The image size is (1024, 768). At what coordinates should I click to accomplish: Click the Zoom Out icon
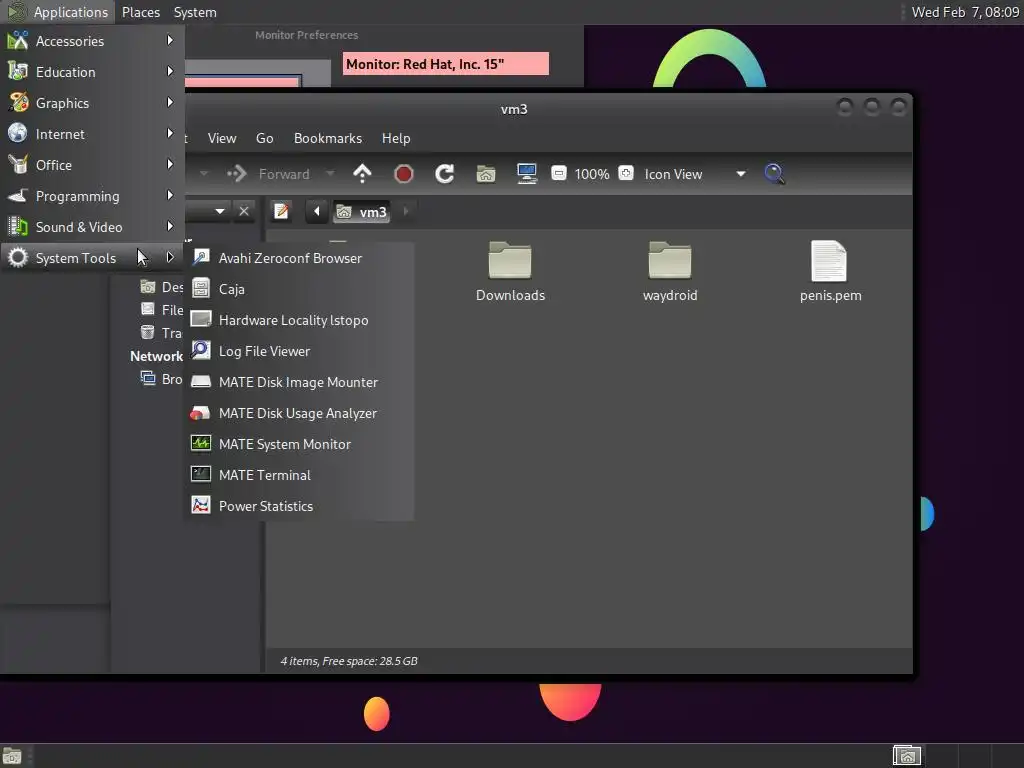[558, 173]
